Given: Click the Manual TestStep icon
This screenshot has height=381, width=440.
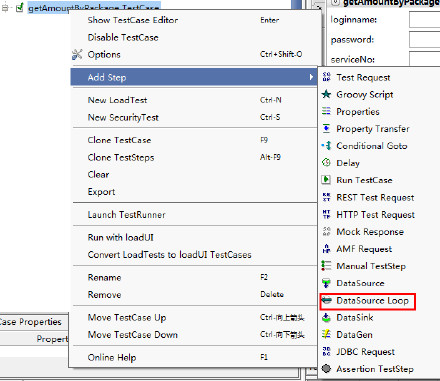Looking at the screenshot, I should (x=326, y=266).
